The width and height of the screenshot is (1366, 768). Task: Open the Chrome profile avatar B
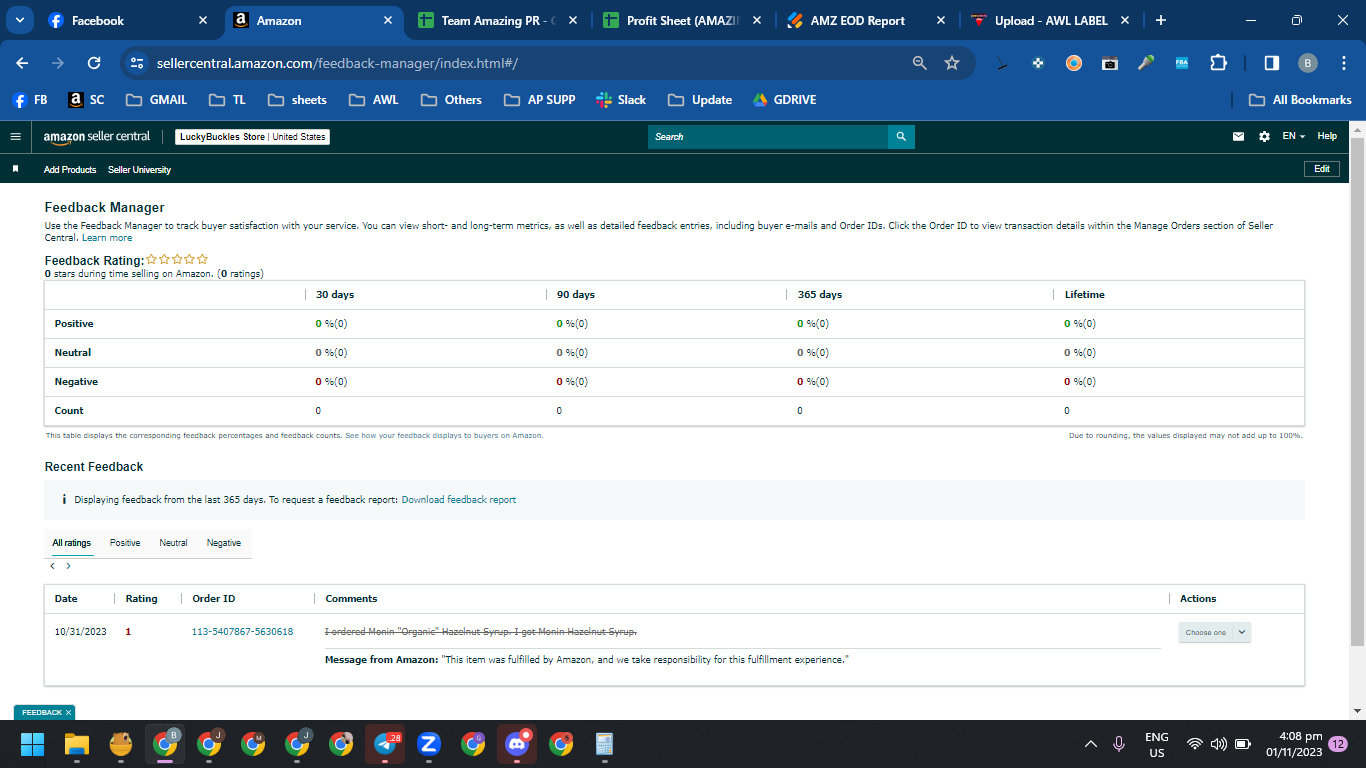click(1308, 63)
